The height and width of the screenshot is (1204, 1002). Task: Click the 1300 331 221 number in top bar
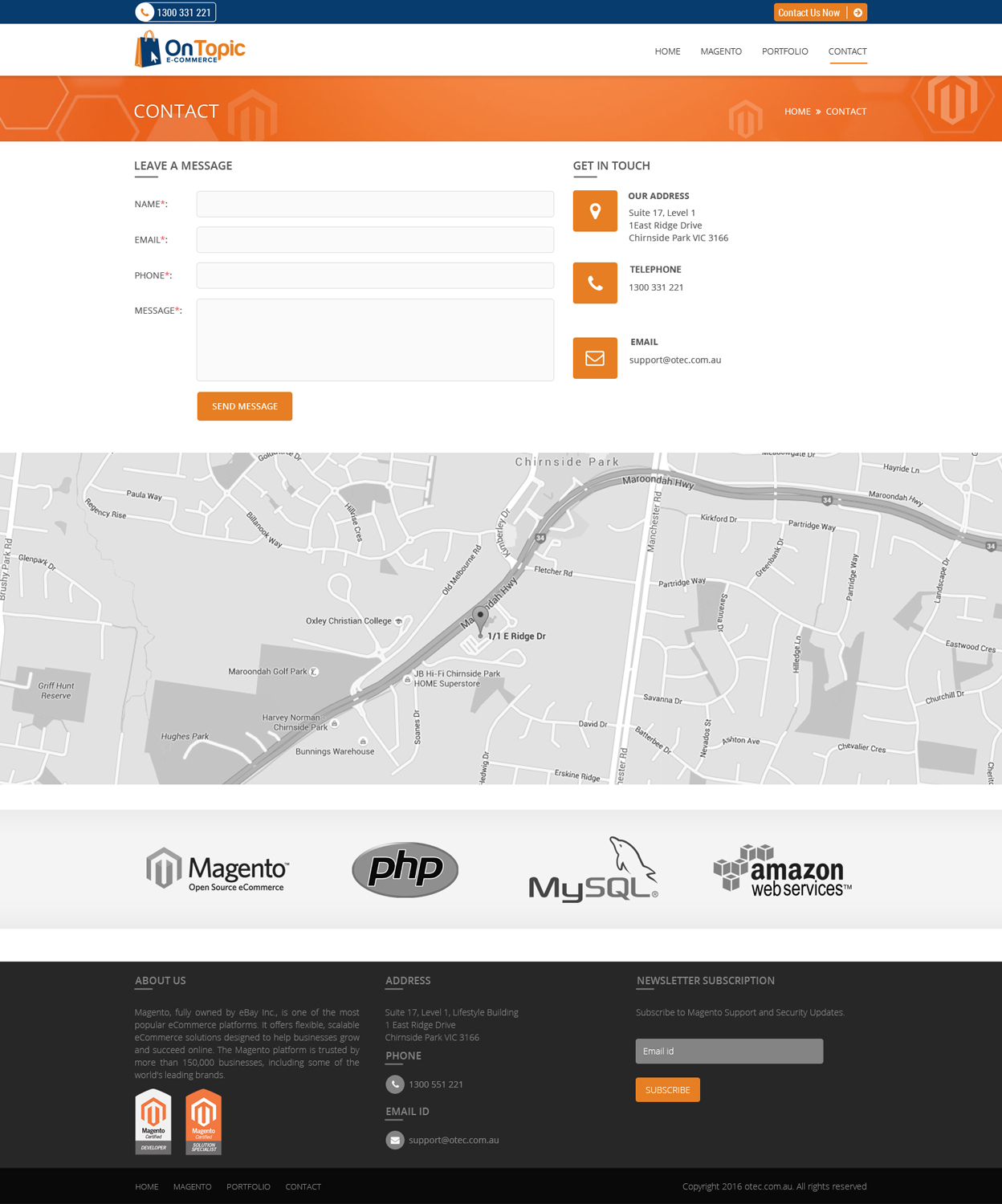tap(184, 12)
